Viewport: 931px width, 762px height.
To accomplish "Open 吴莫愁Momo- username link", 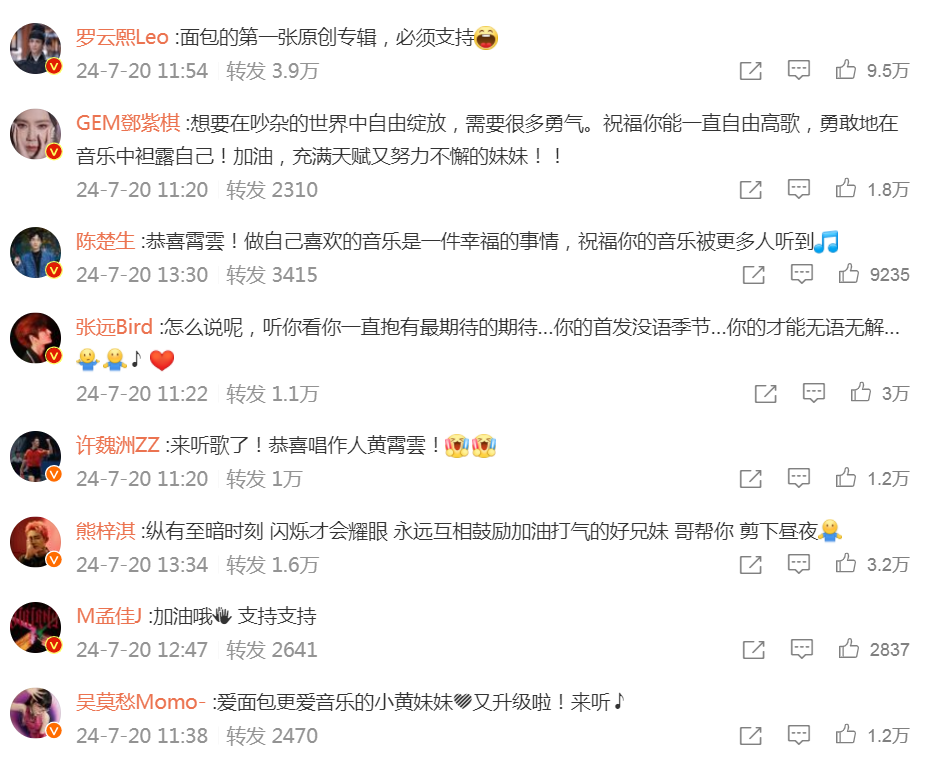I will pos(141,702).
